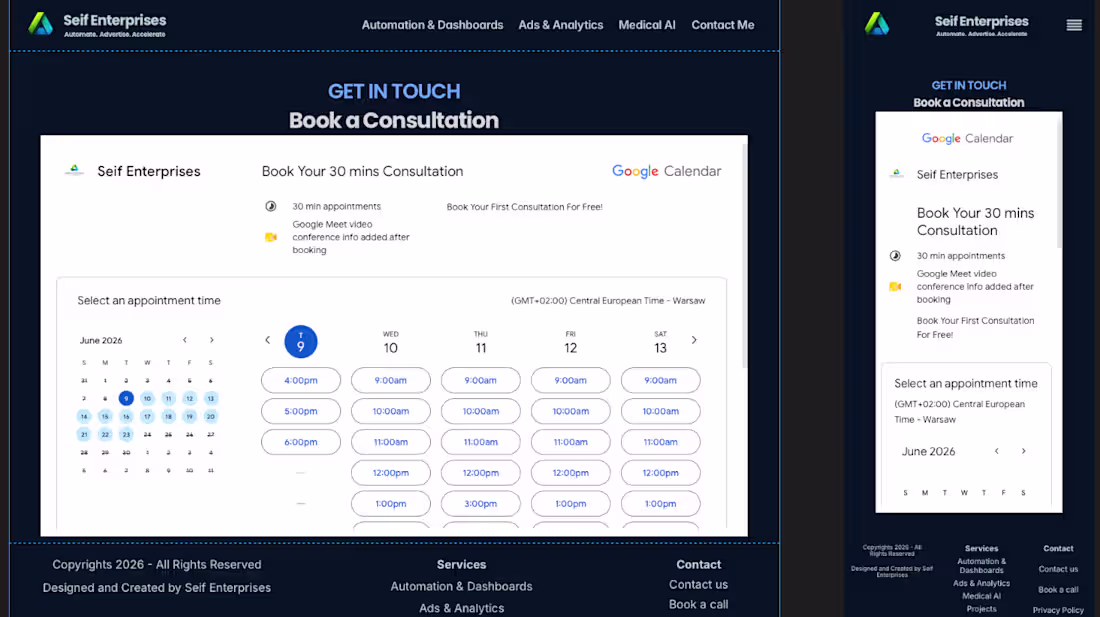
Task: Select the 5:00pm slot on Tuesday 9
Action: pyautogui.click(x=301, y=411)
